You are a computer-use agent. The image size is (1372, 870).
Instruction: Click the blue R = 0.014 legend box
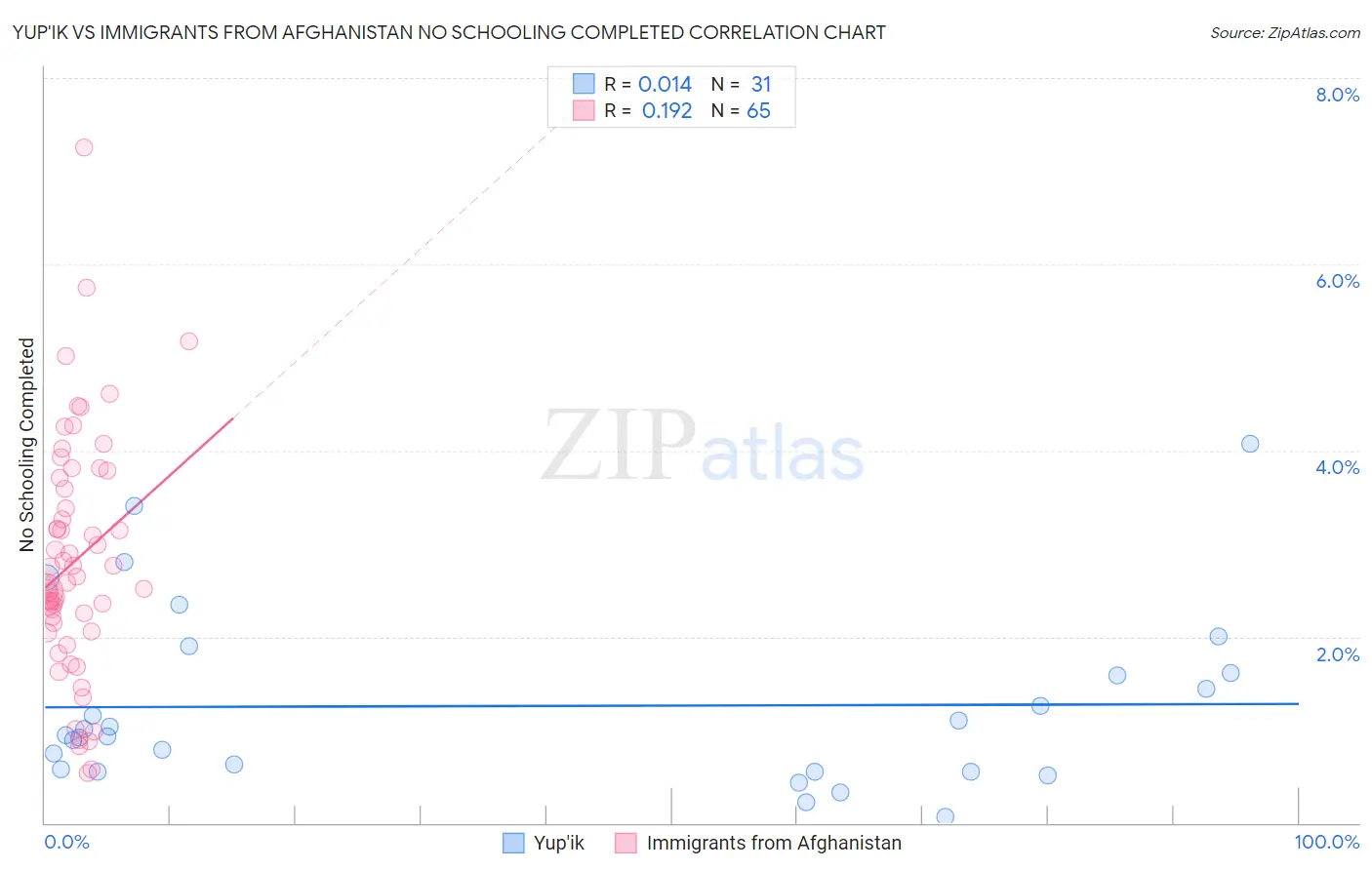(x=584, y=84)
